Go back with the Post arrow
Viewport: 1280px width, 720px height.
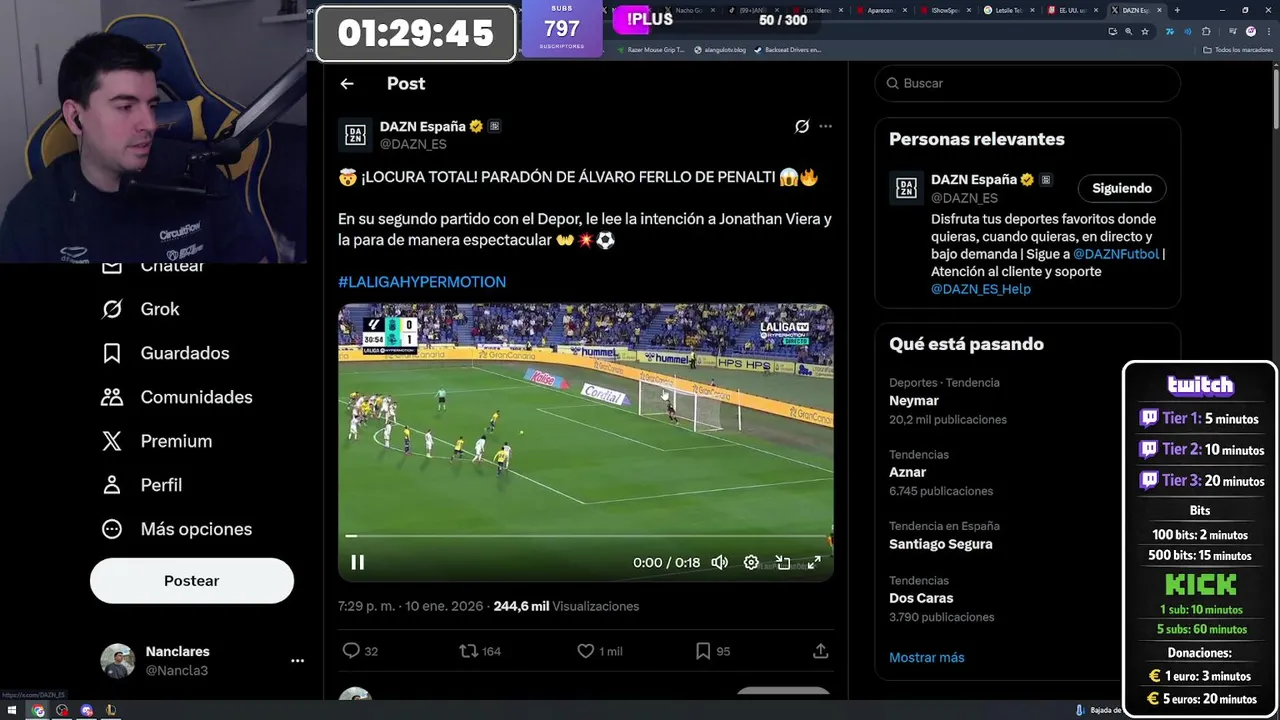coord(347,84)
